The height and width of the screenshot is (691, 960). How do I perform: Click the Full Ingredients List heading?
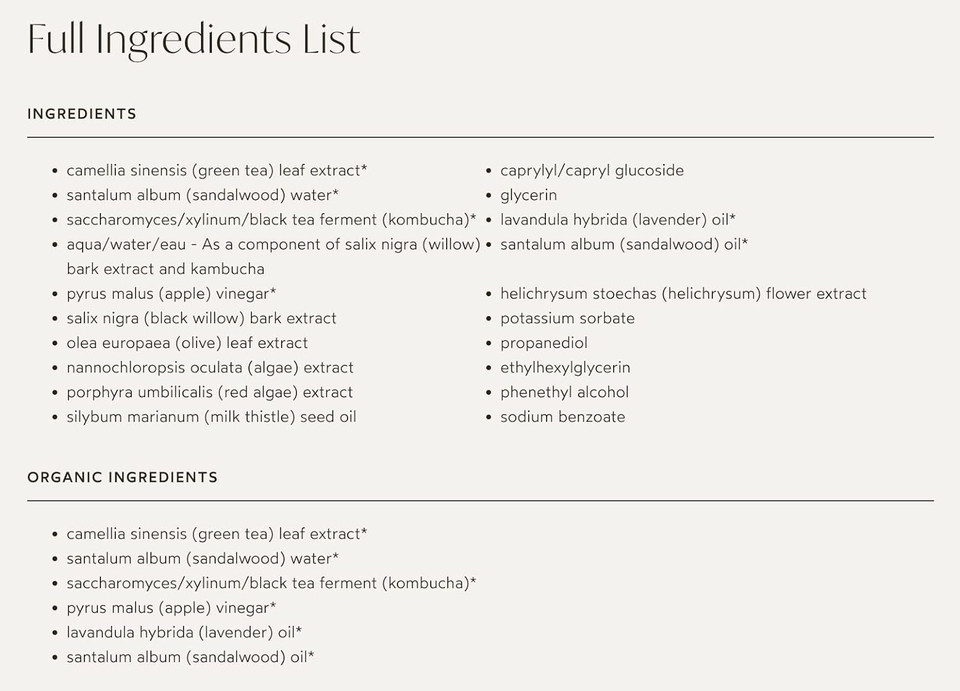pyautogui.click(x=193, y=40)
